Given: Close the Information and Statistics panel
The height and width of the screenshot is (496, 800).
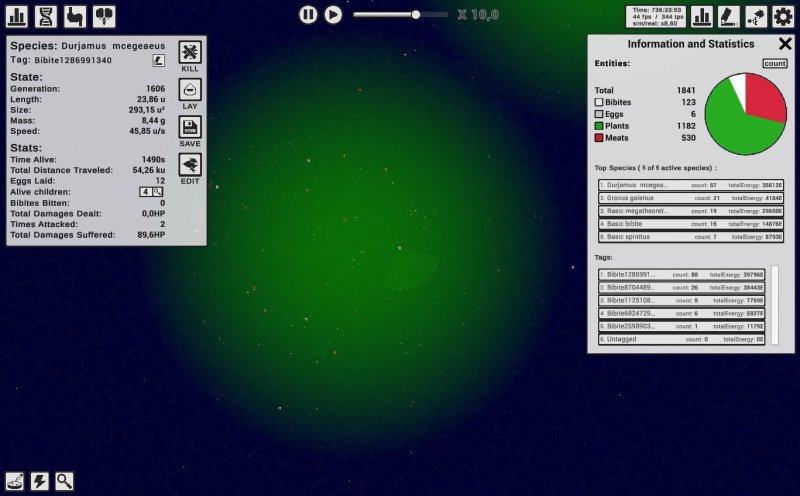Looking at the screenshot, I should pyautogui.click(x=784, y=44).
